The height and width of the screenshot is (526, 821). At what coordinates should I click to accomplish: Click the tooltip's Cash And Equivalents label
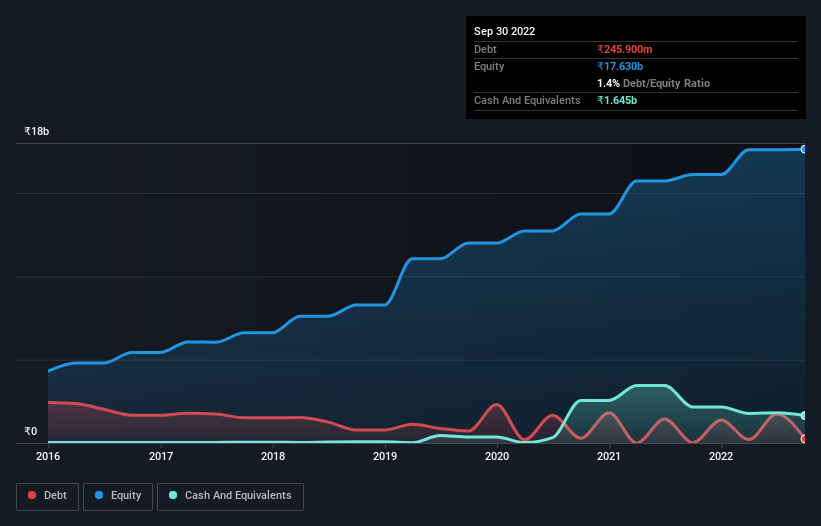point(527,100)
